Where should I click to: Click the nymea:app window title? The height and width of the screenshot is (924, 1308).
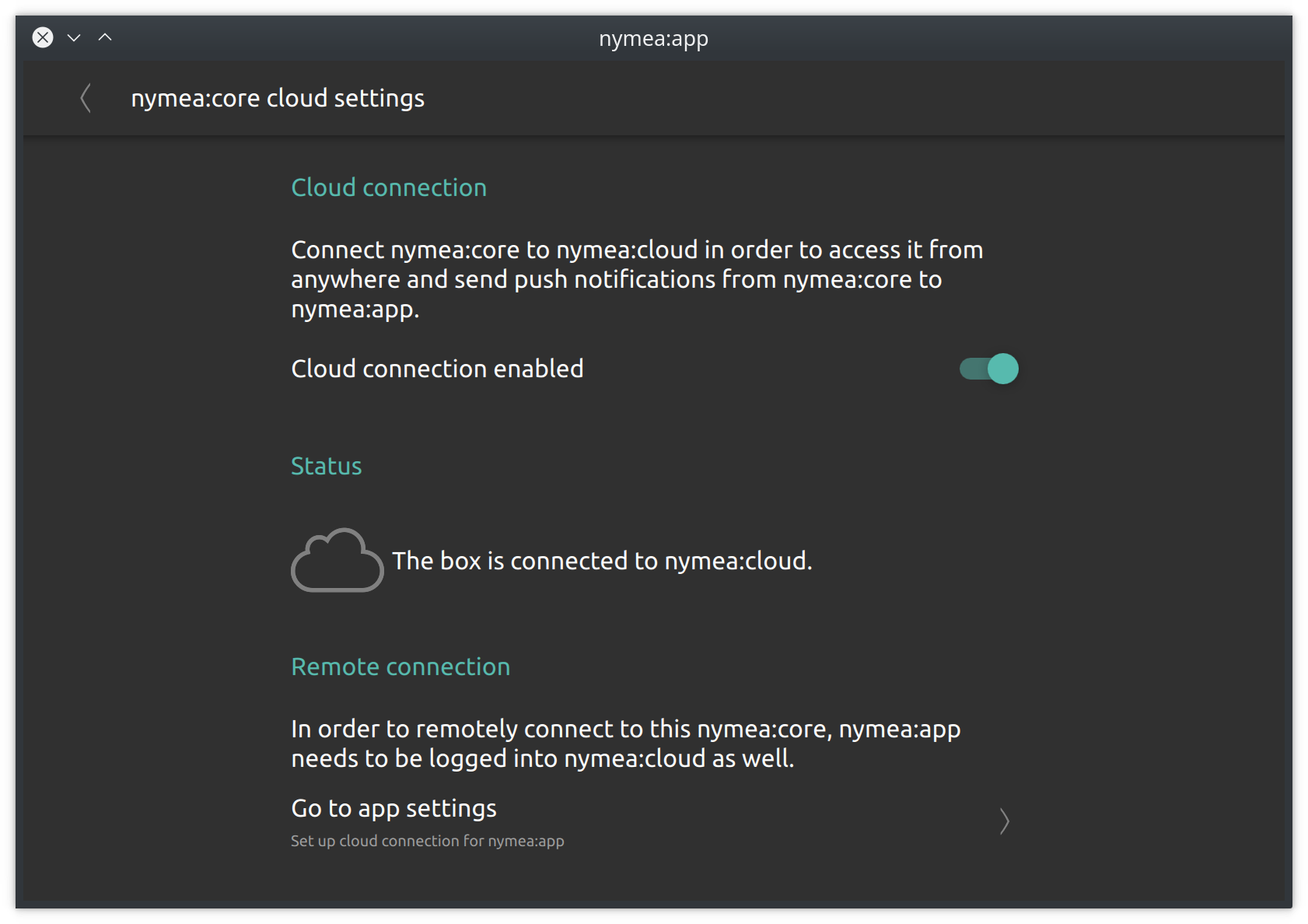coord(653,38)
